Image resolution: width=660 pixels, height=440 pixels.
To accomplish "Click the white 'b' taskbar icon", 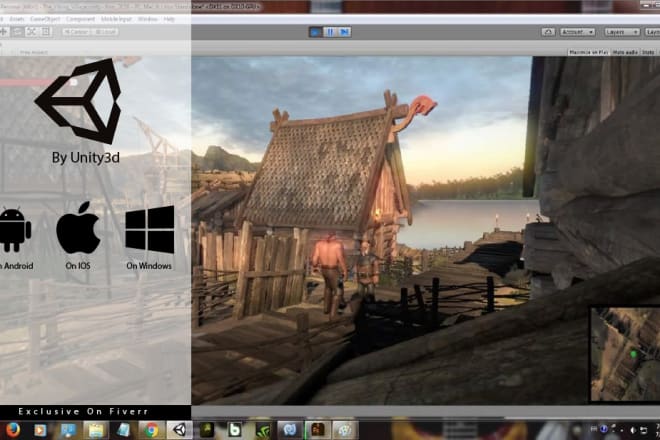I will click(x=234, y=430).
